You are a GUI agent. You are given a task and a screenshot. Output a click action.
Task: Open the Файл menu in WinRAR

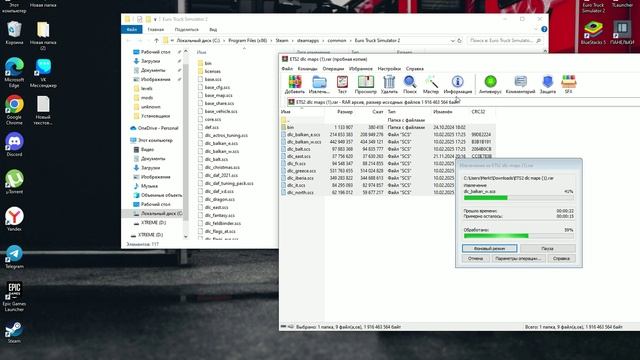[287, 69]
